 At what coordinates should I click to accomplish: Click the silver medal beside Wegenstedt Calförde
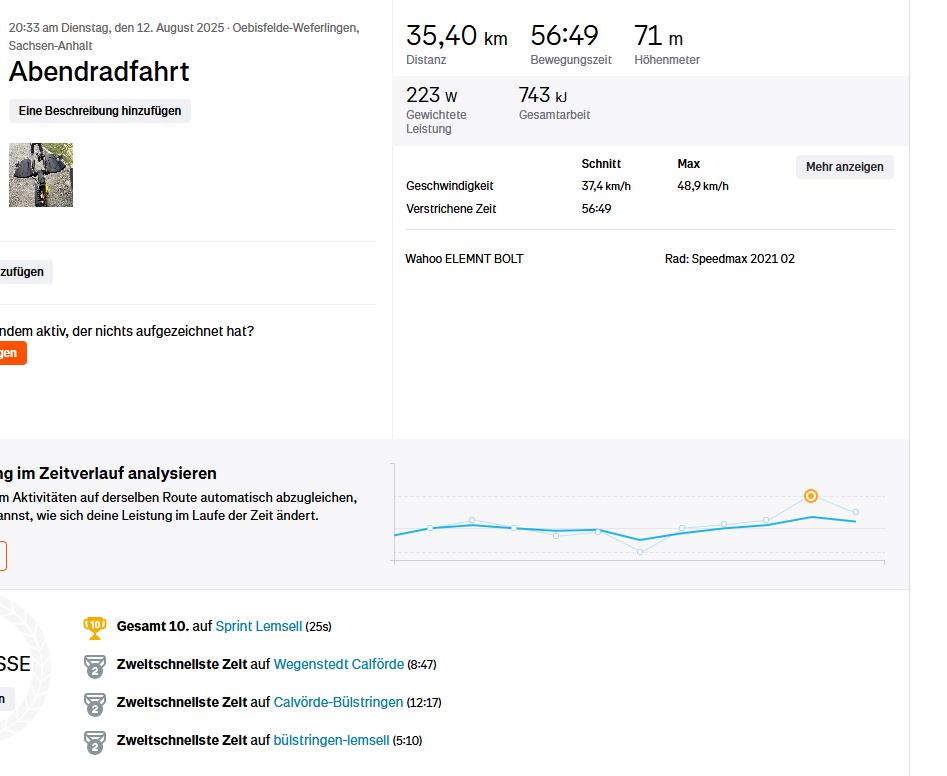click(94, 665)
